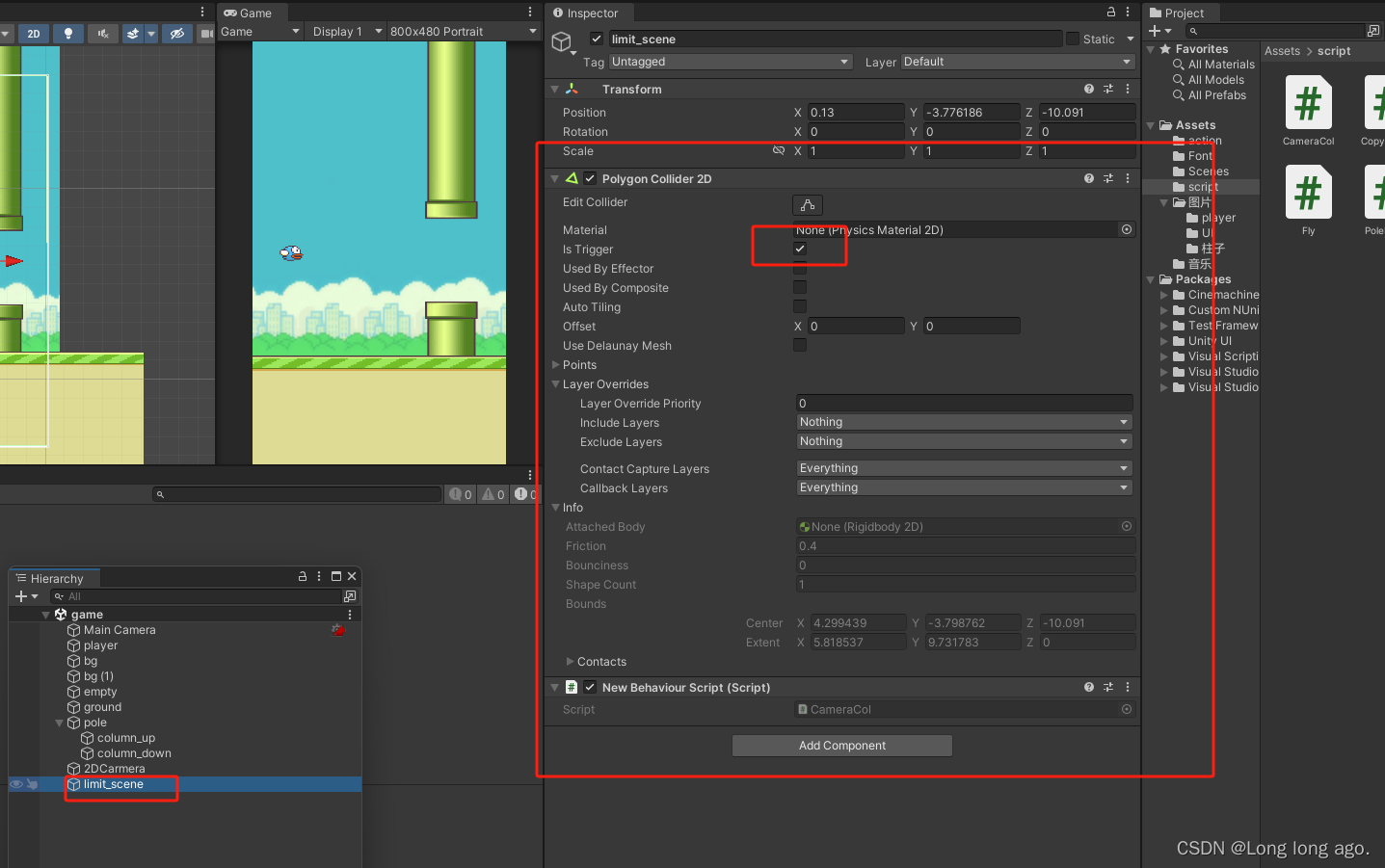
Task: Toggle the limit_scene active checkbox
Action: [597, 39]
